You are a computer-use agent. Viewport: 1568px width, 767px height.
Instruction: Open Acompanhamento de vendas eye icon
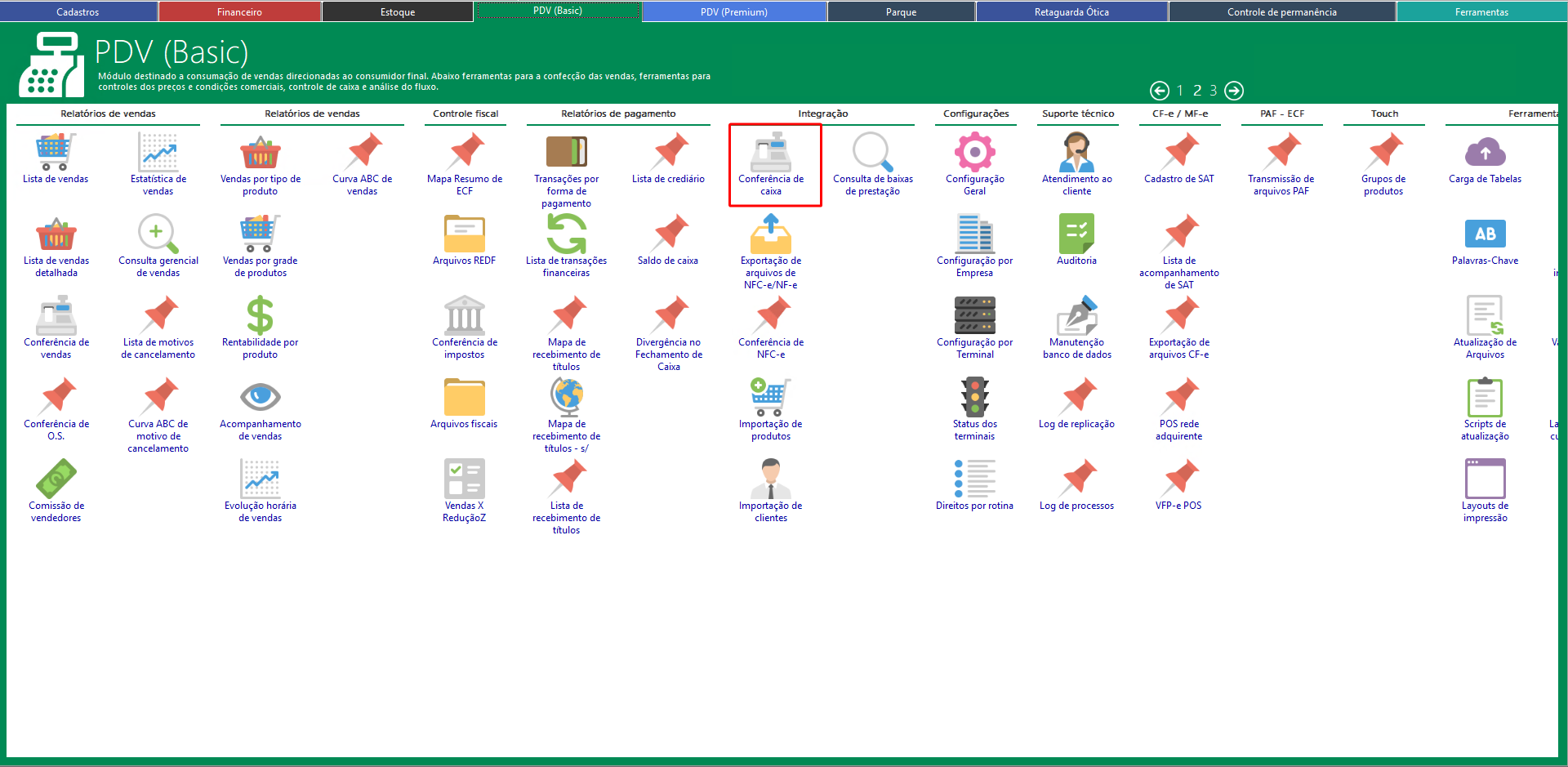(x=260, y=398)
